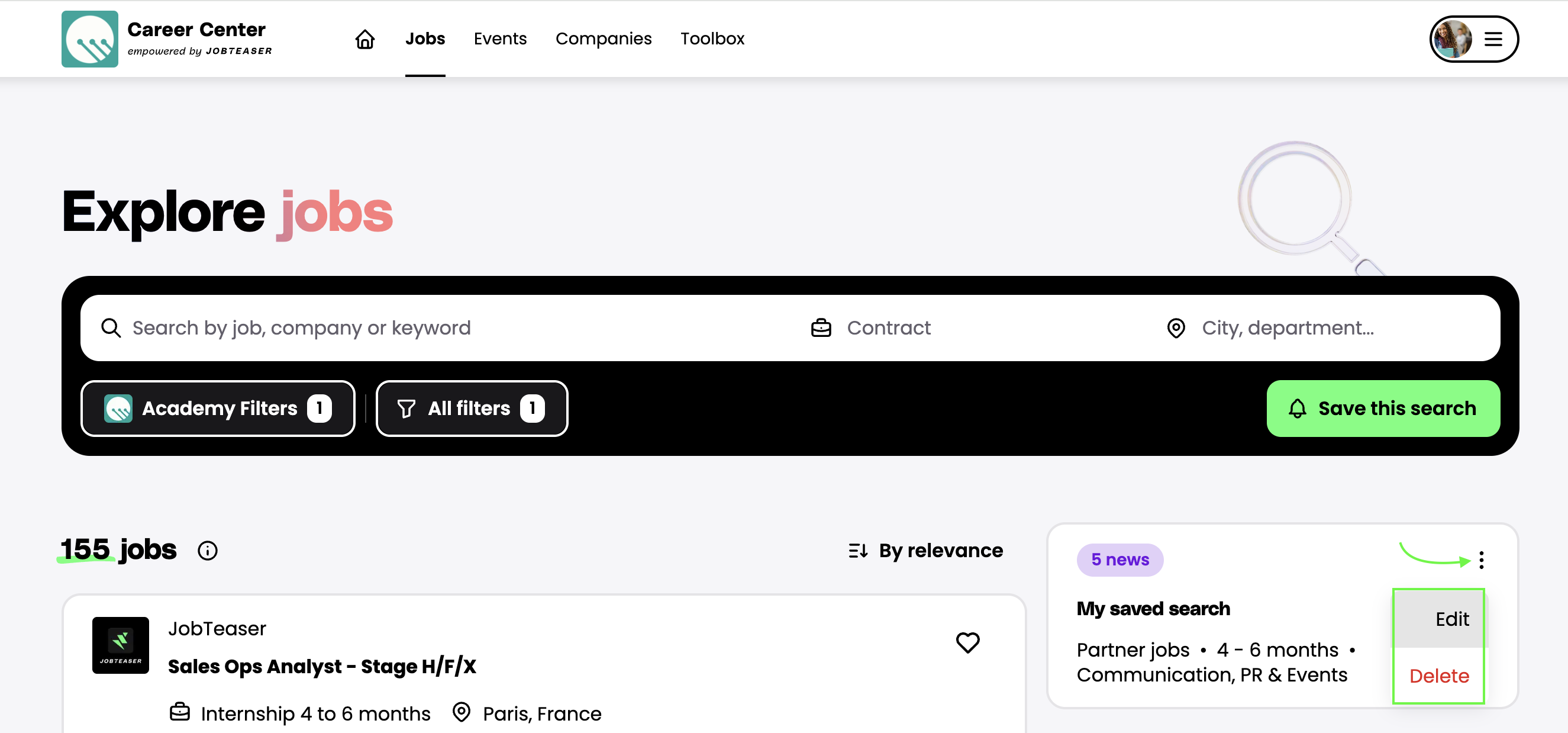This screenshot has width=1568, height=733.
Task: Open the three-dot saved search options
Action: 1481,560
